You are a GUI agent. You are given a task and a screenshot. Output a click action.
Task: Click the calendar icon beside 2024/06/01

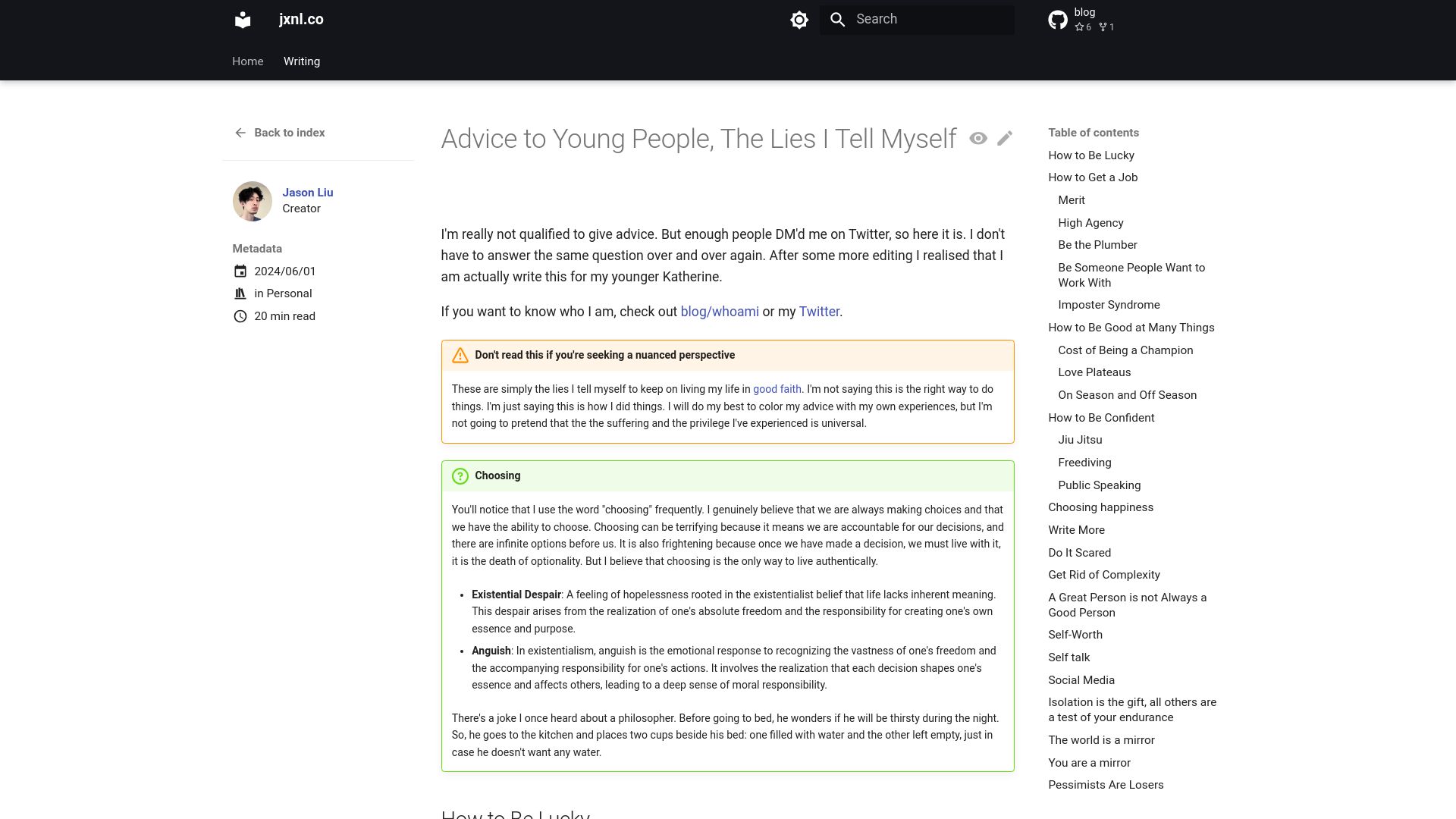click(x=240, y=271)
